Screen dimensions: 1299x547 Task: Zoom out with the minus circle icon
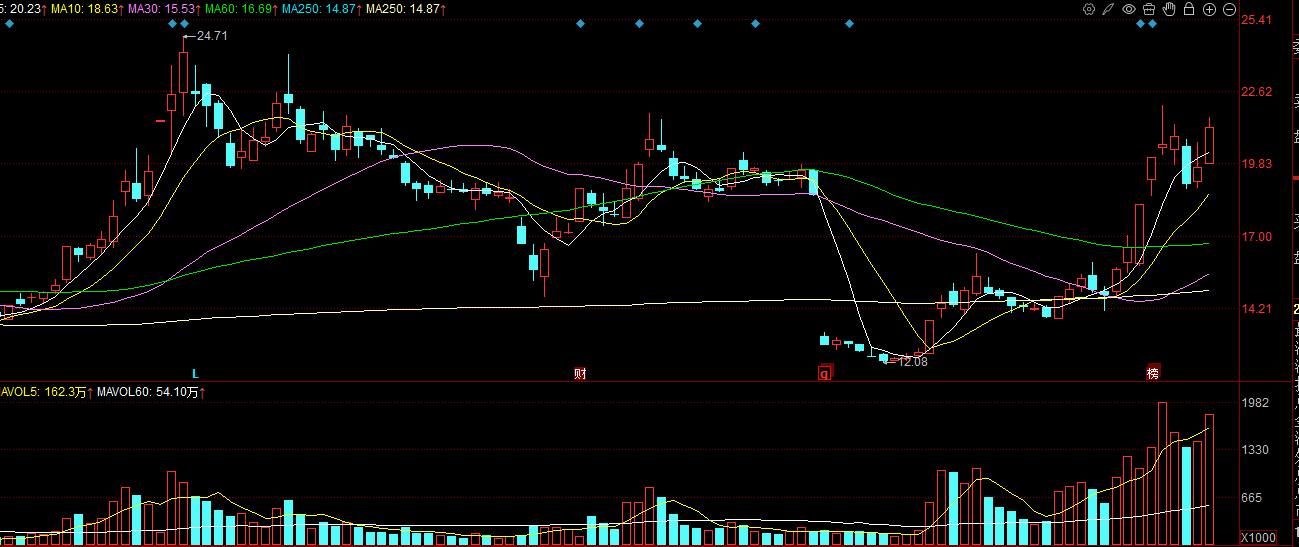click(1229, 9)
